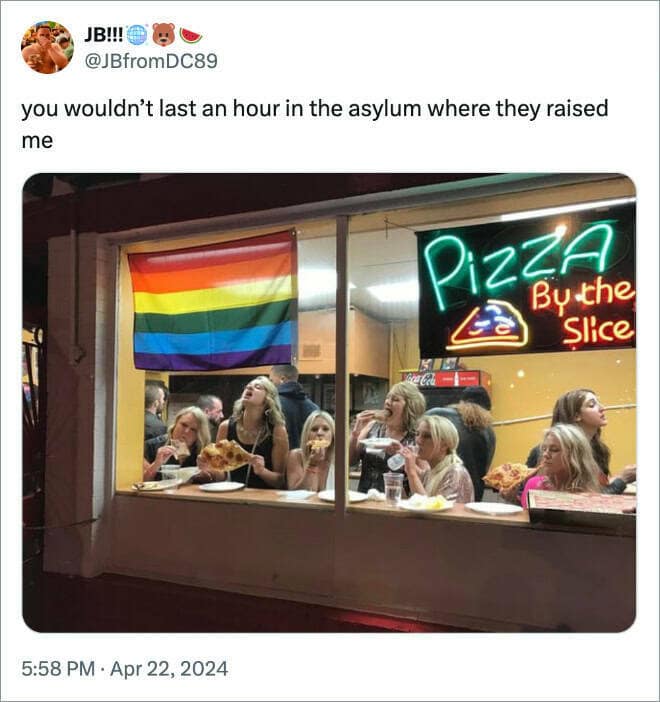Viewport: 660px width, 702px height.
Task: Click the JB!!! profile avatar picture
Action: tap(47, 47)
